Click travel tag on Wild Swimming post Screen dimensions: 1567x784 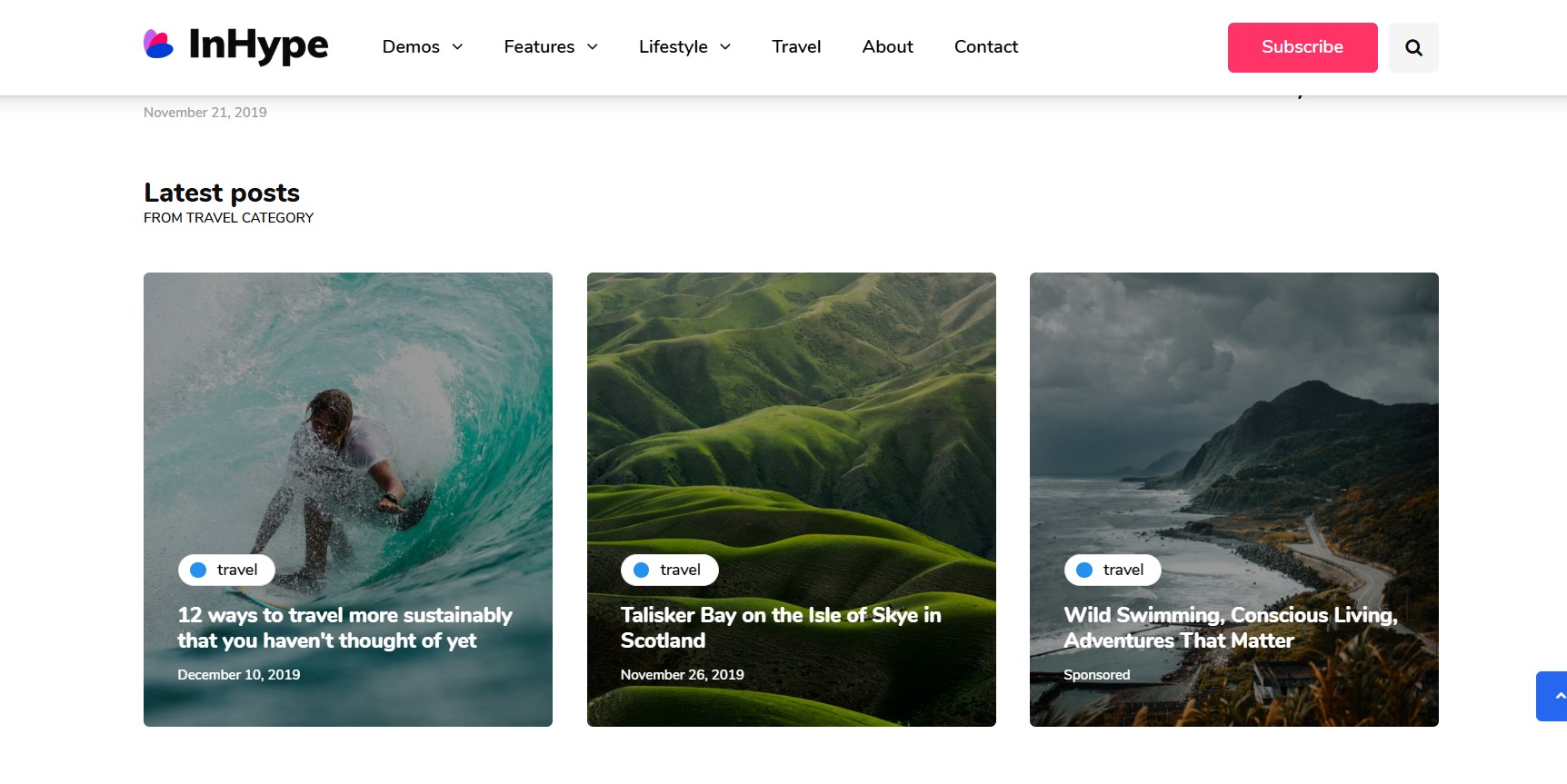(x=1113, y=570)
